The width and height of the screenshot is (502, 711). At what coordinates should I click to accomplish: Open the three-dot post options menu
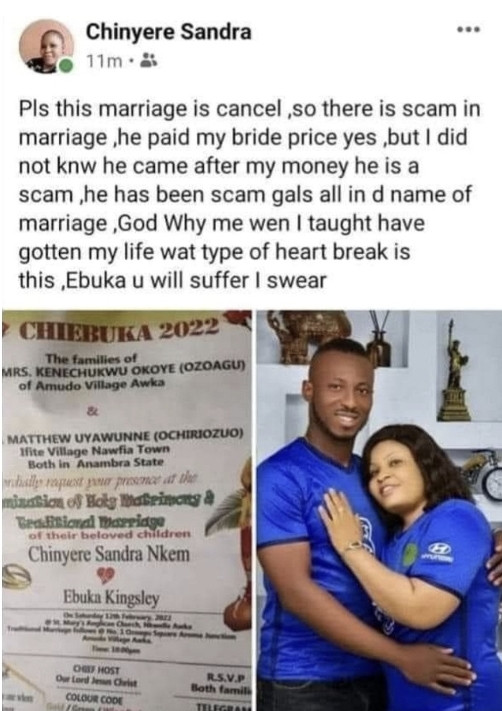coord(469,30)
